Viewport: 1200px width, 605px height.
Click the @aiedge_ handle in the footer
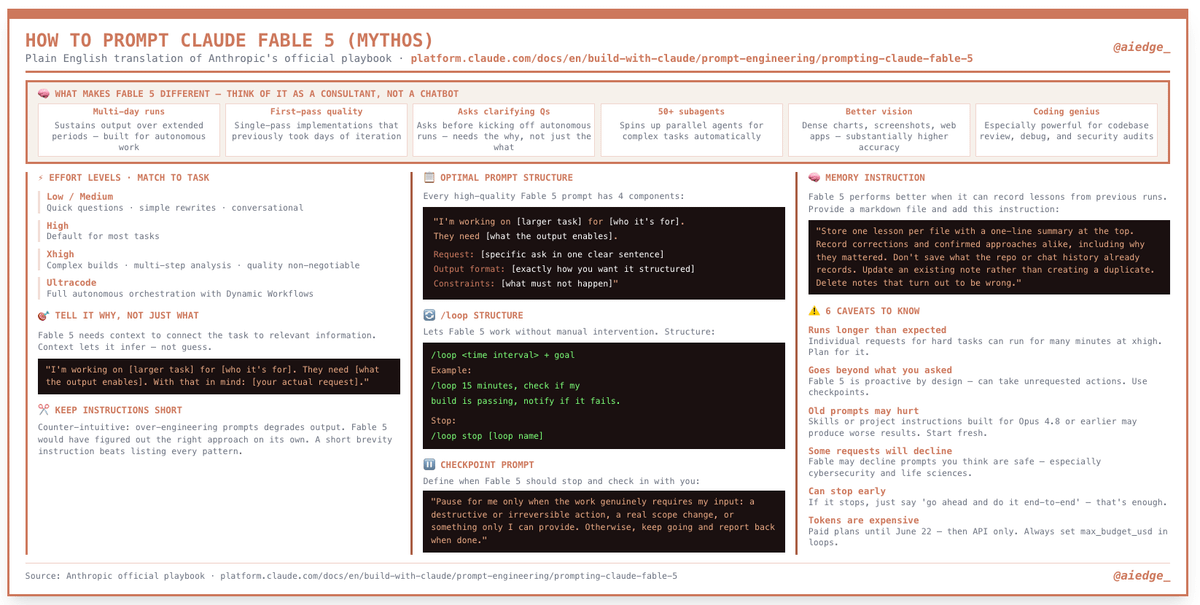(1141, 576)
